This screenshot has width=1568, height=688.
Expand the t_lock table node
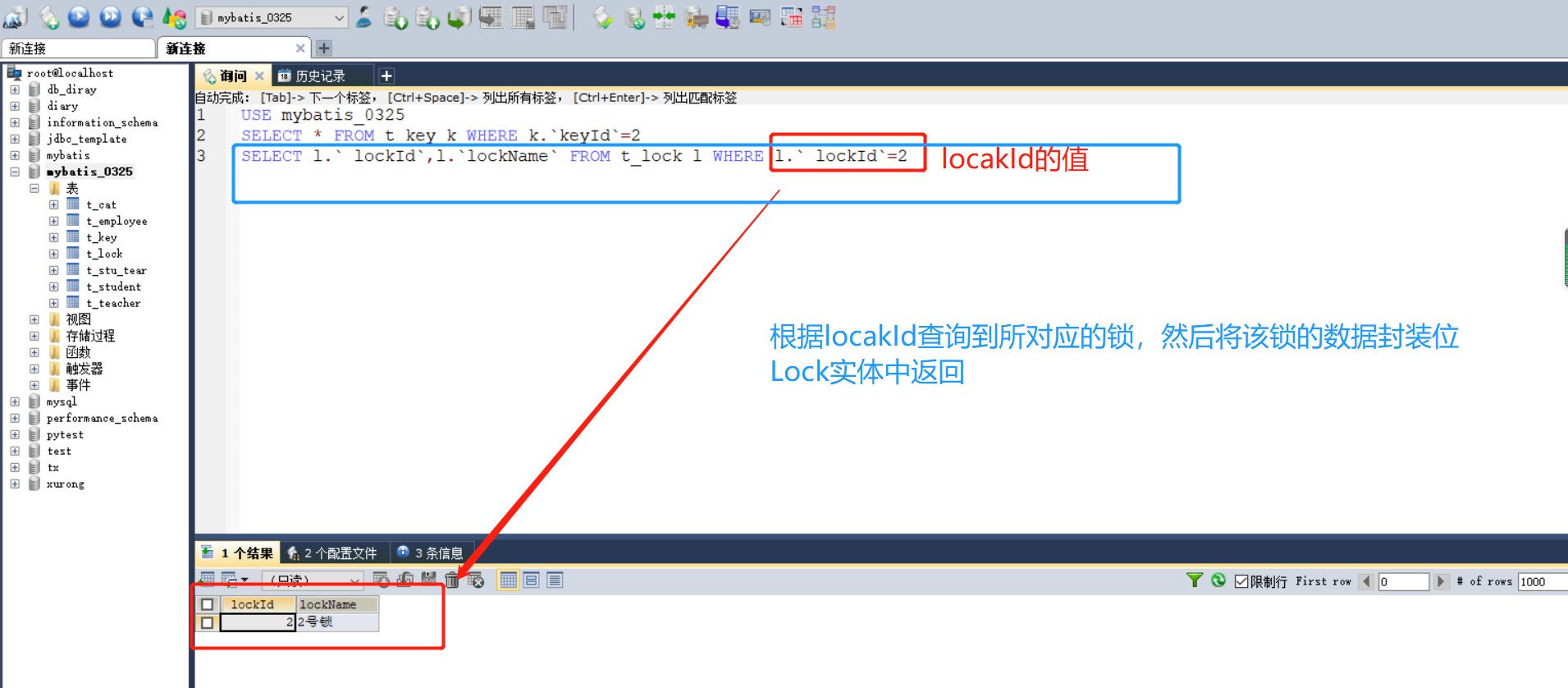tap(53, 254)
